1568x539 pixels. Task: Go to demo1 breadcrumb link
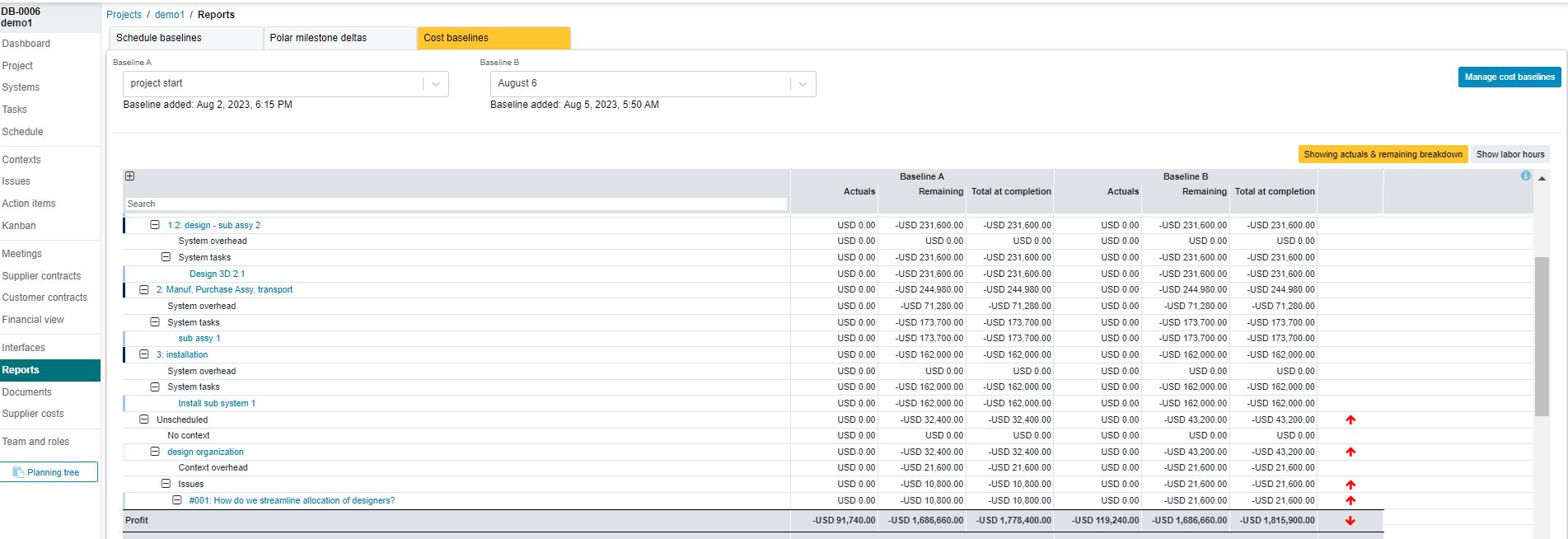pyautogui.click(x=170, y=15)
